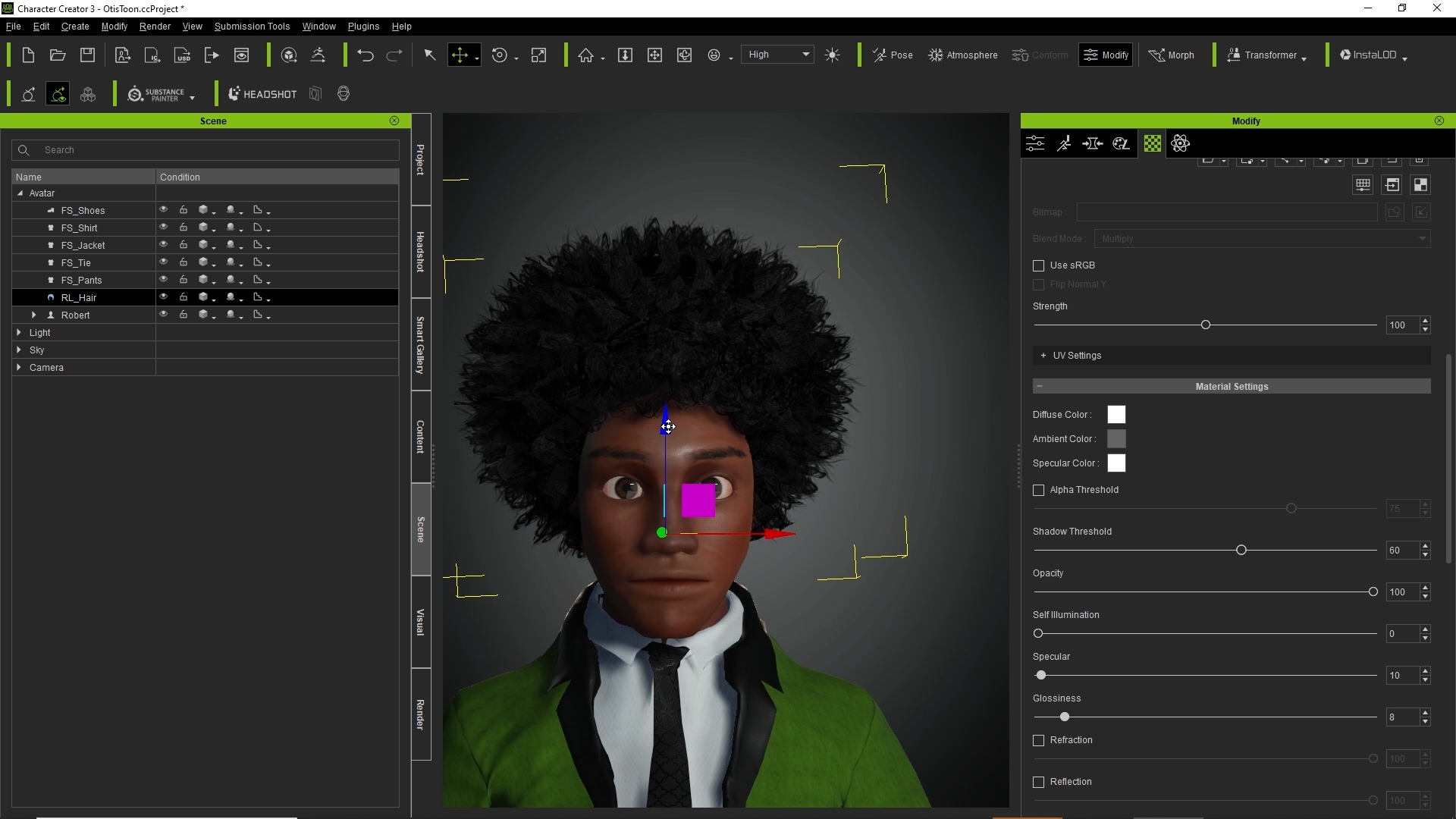
Task: Open the Attribute sliders tab in Modify
Action: click(1035, 143)
